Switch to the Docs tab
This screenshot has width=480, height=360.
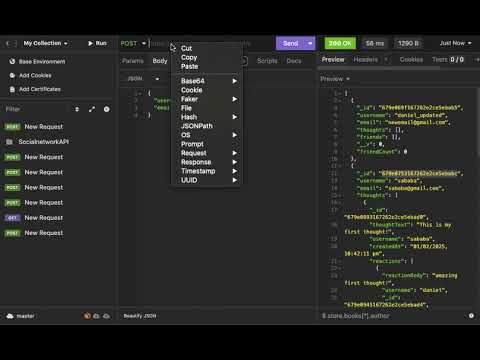294,61
